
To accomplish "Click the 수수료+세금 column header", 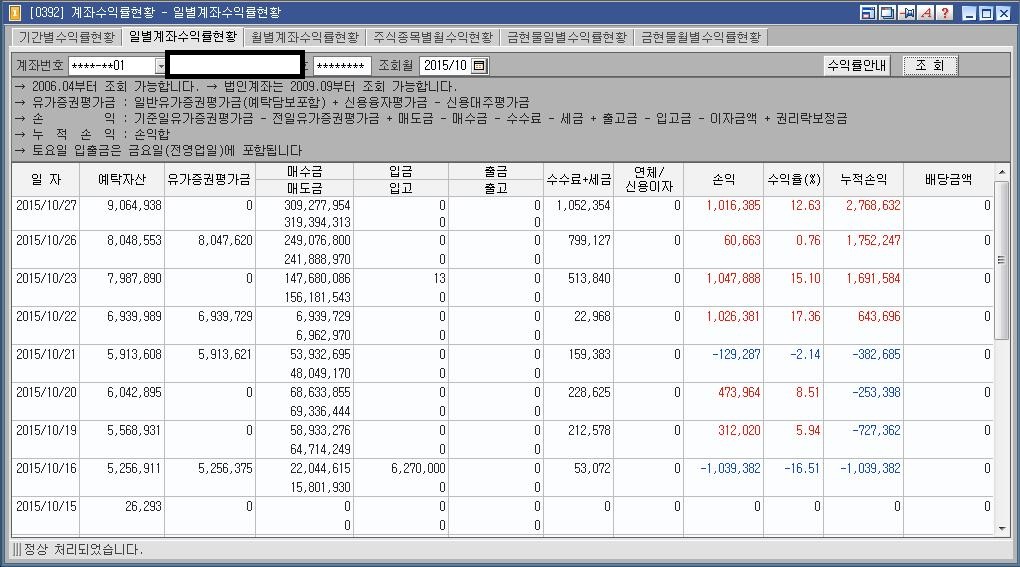I will 578,179.
